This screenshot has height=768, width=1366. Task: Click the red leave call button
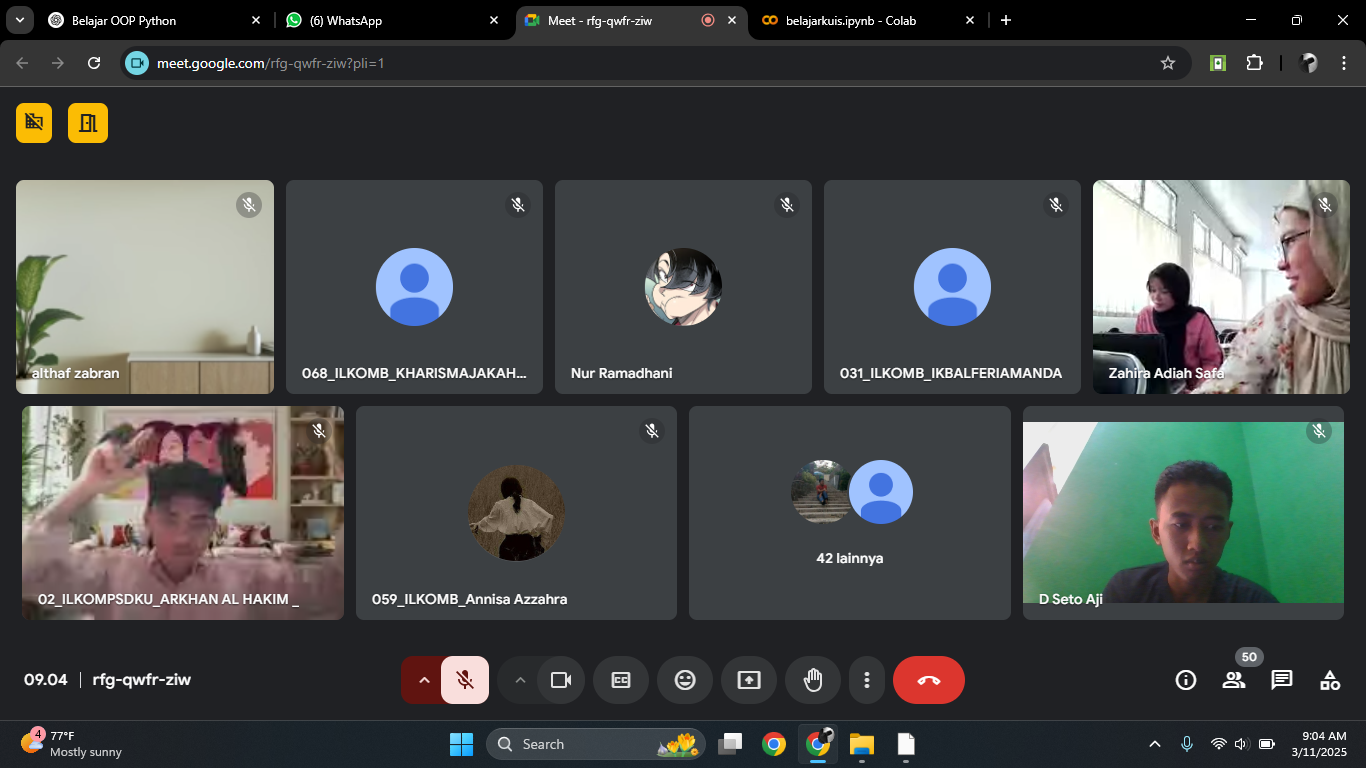[x=928, y=680]
